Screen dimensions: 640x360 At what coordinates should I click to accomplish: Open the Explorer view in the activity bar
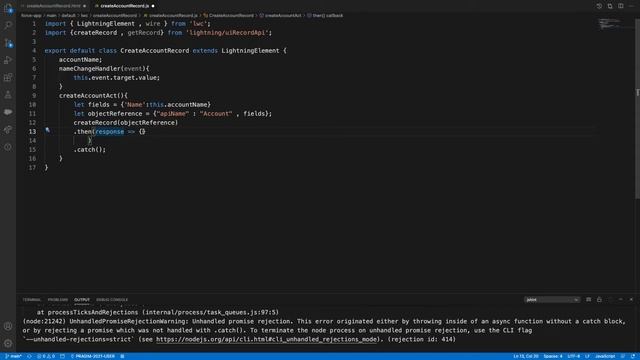coord(8,8)
